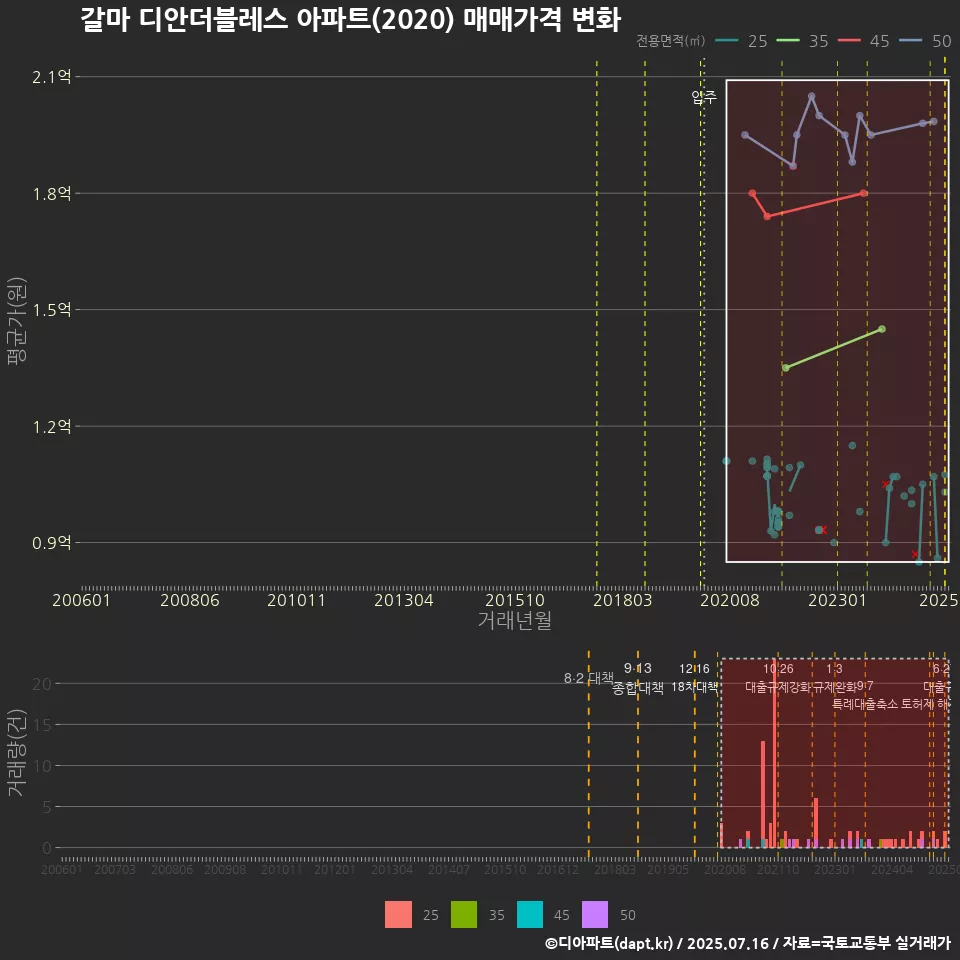The image size is (960, 960).
Task: Select the 45 line key in top legend
Action: 849,41
